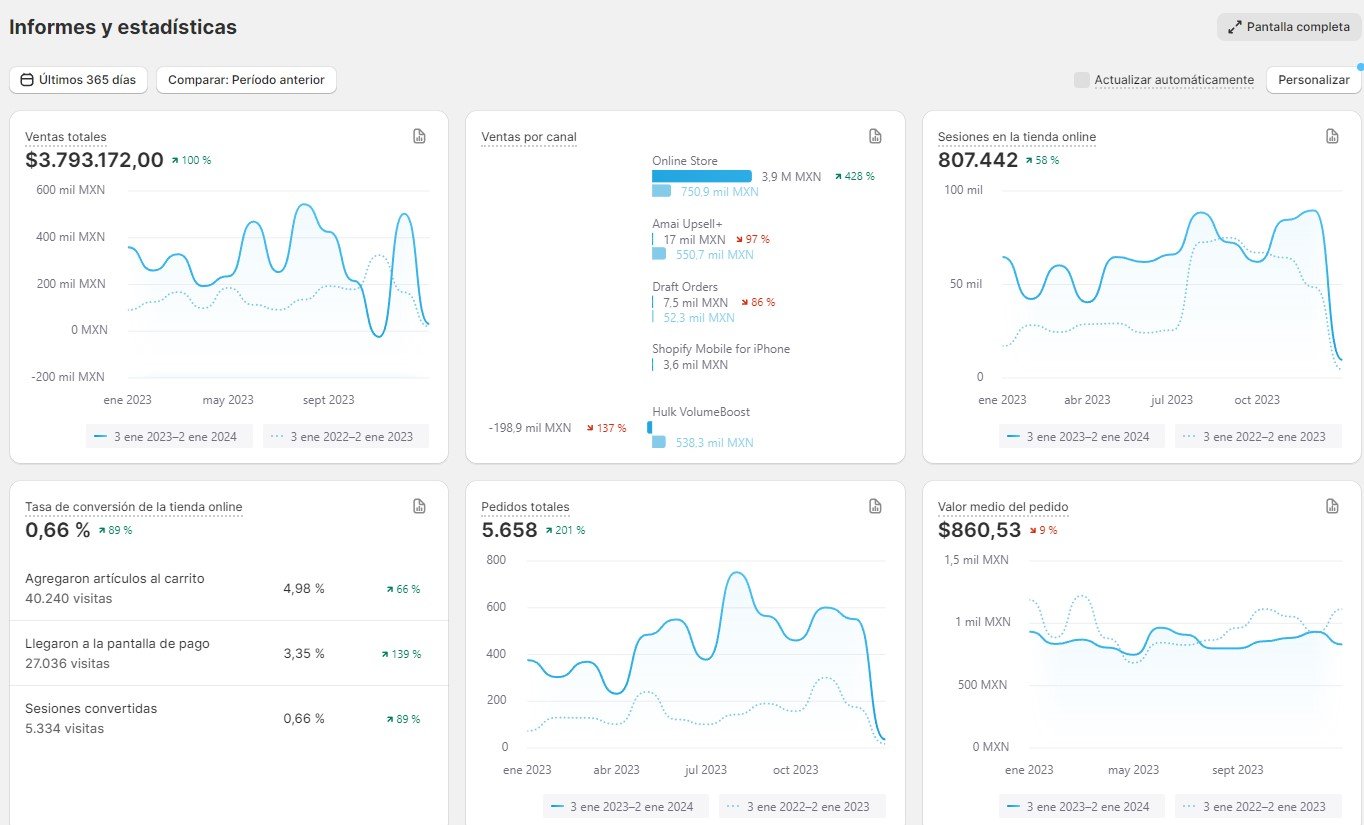The image size is (1364, 825).
Task: Open report icon on Sesiones en la tienda online
Action: [x=1332, y=136]
